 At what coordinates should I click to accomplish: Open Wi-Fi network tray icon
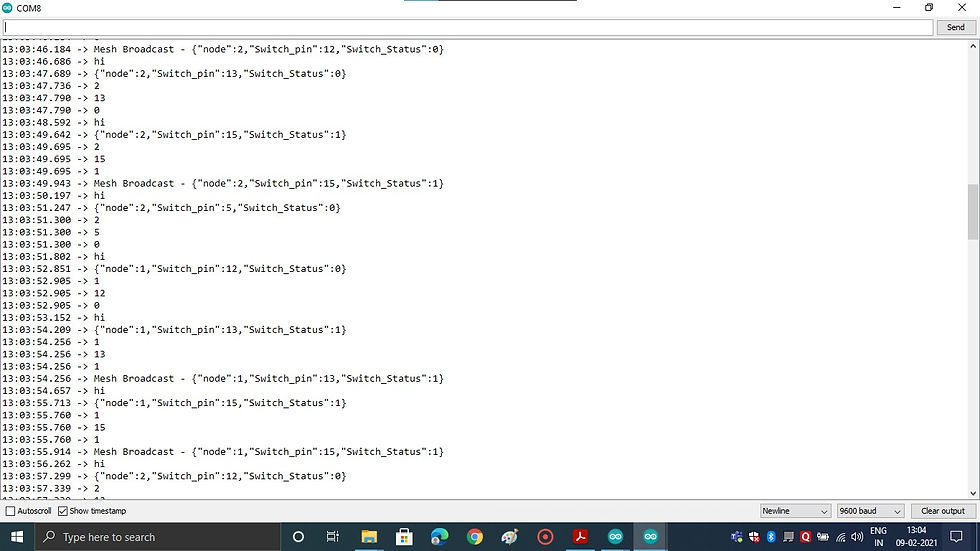[841, 537]
